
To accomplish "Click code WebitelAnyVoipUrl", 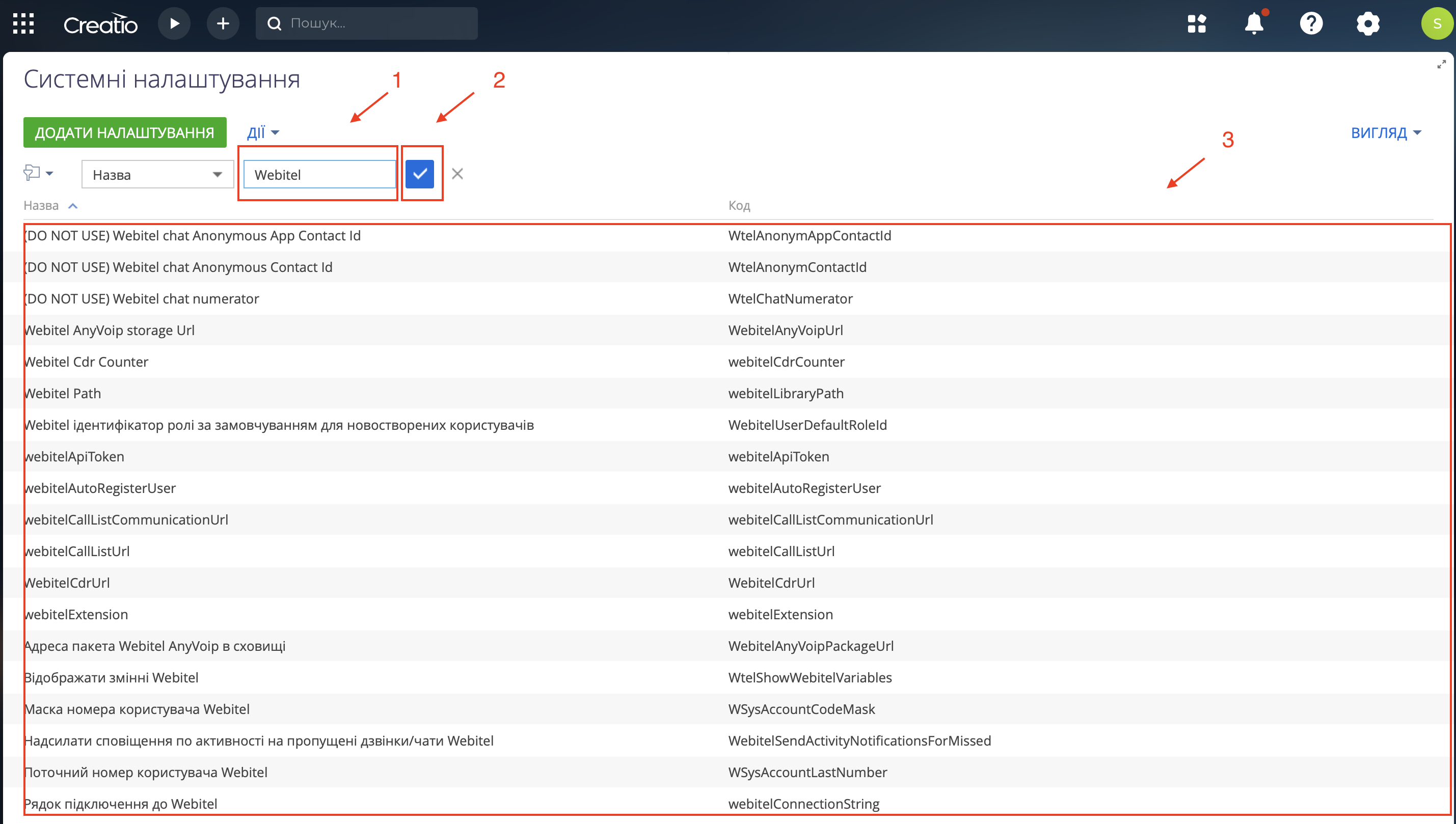I will point(785,331).
